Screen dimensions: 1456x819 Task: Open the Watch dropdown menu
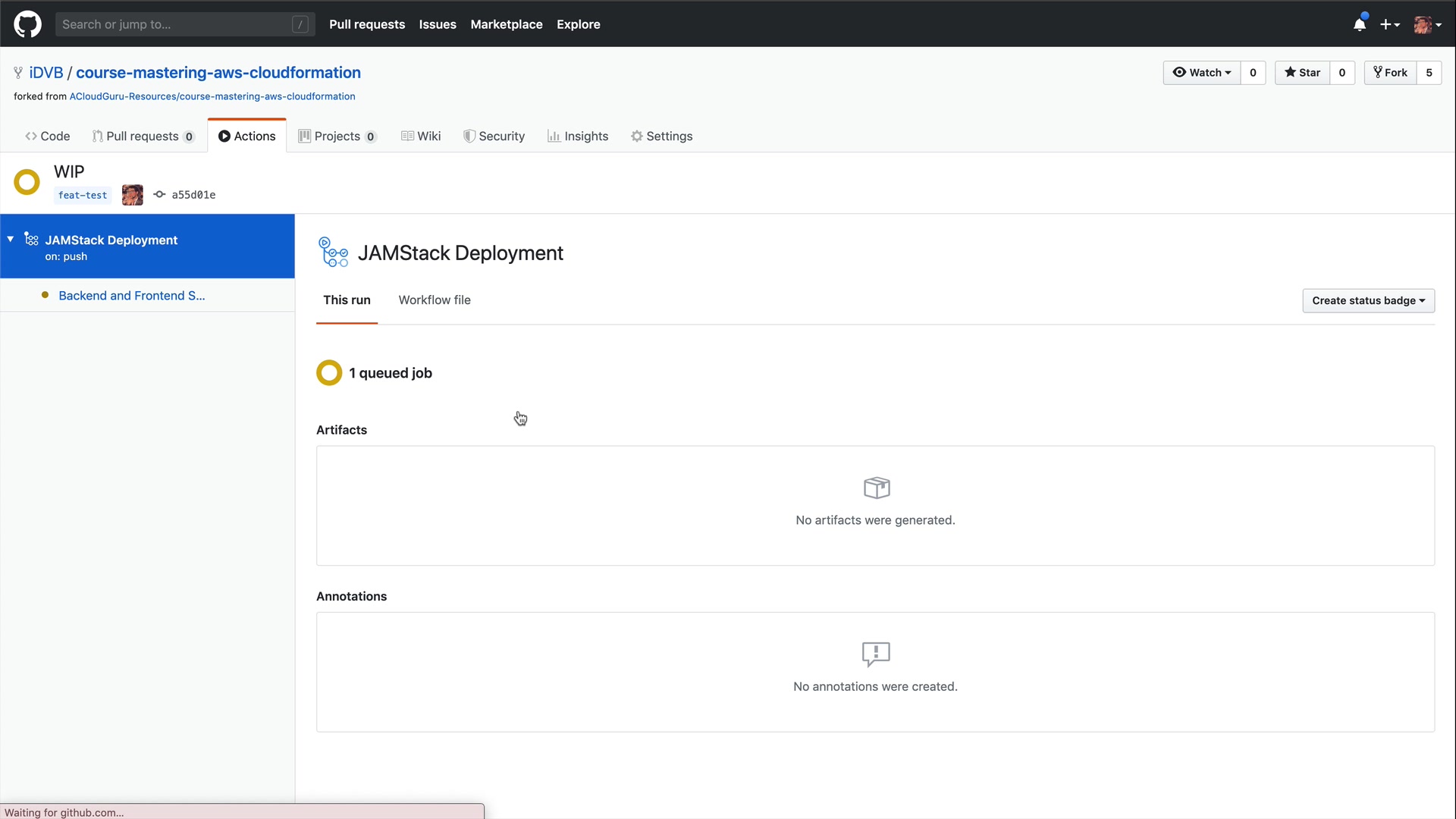pyautogui.click(x=1202, y=73)
